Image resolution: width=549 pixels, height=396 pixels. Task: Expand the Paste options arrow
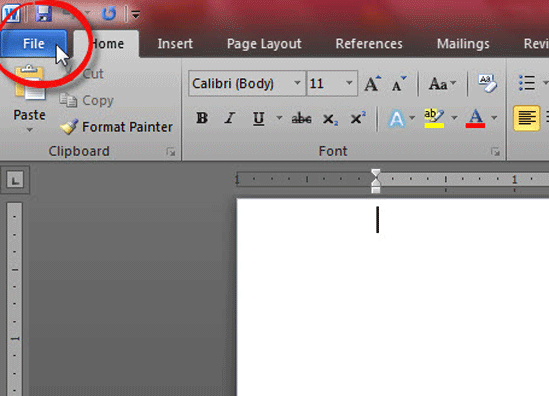[29, 130]
